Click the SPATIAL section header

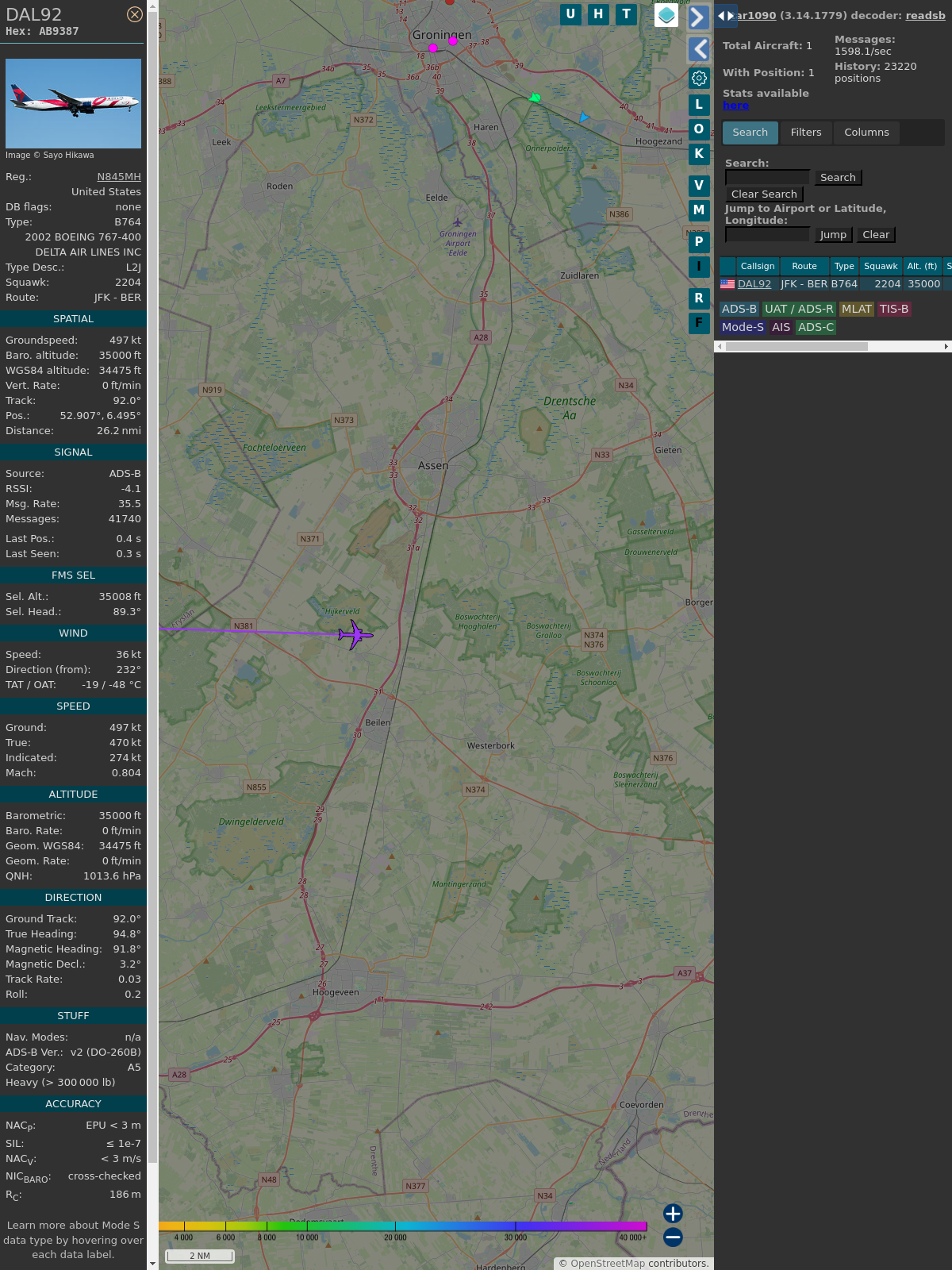click(x=73, y=318)
